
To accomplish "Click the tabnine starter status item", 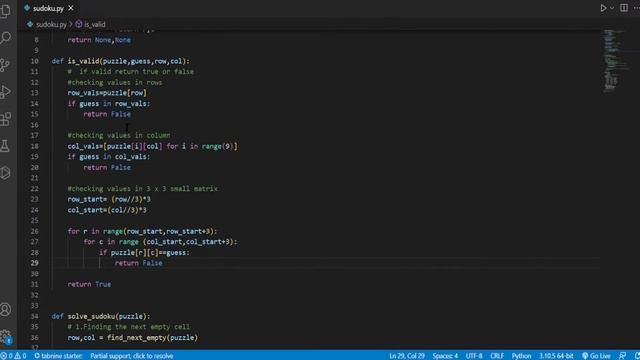I will [x=58, y=356].
